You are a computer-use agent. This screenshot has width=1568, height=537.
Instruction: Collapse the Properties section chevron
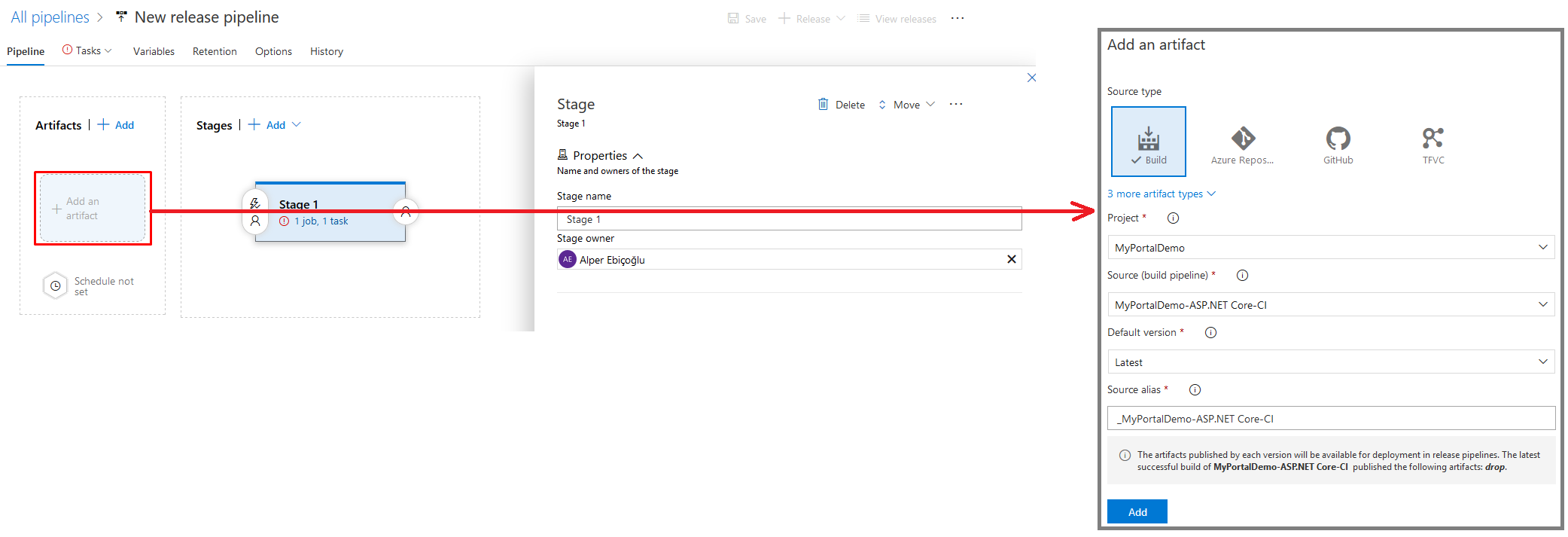pyautogui.click(x=638, y=156)
